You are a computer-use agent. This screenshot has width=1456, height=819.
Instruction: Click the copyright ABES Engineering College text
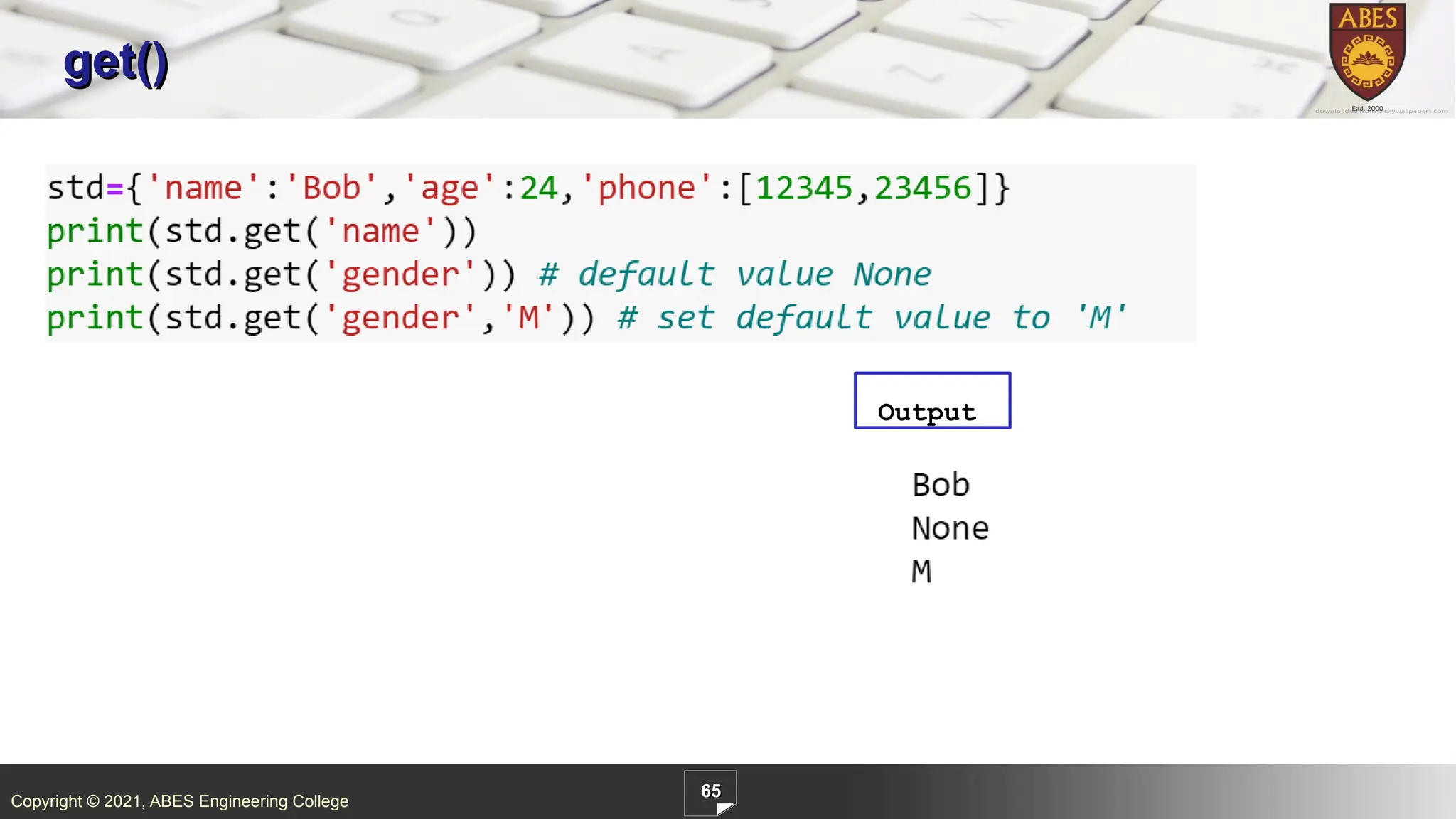(180, 801)
